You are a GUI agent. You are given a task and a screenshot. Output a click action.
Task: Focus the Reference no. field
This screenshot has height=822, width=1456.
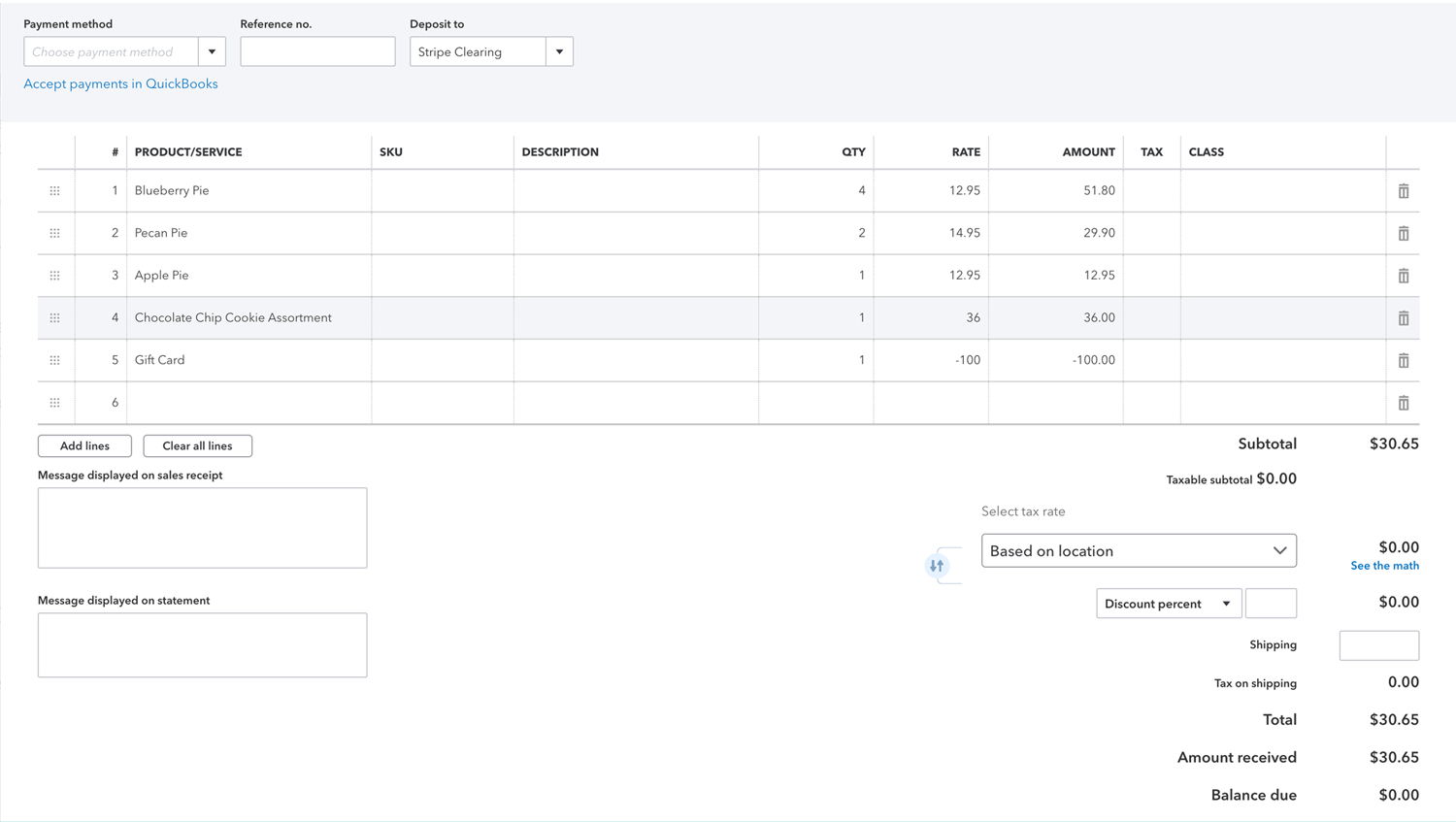(x=317, y=51)
